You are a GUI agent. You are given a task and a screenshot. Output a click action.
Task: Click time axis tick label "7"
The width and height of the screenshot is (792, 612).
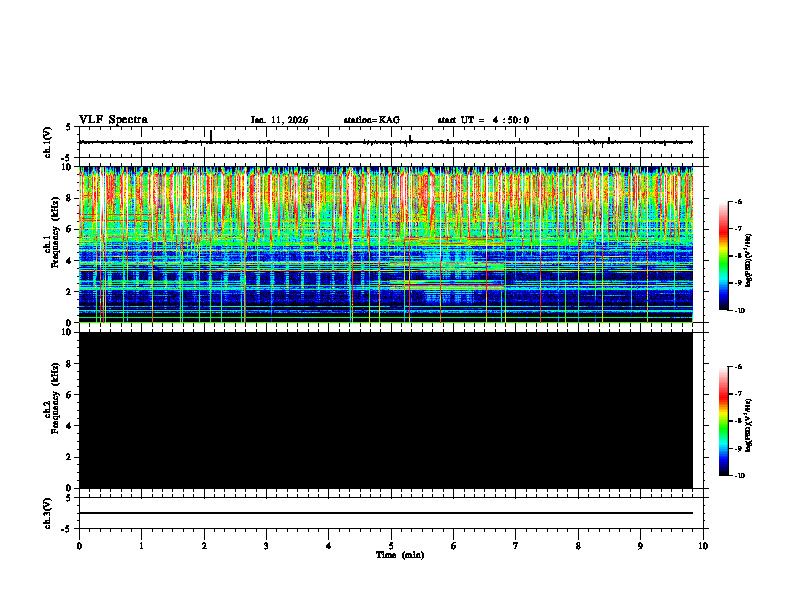click(516, 546)
